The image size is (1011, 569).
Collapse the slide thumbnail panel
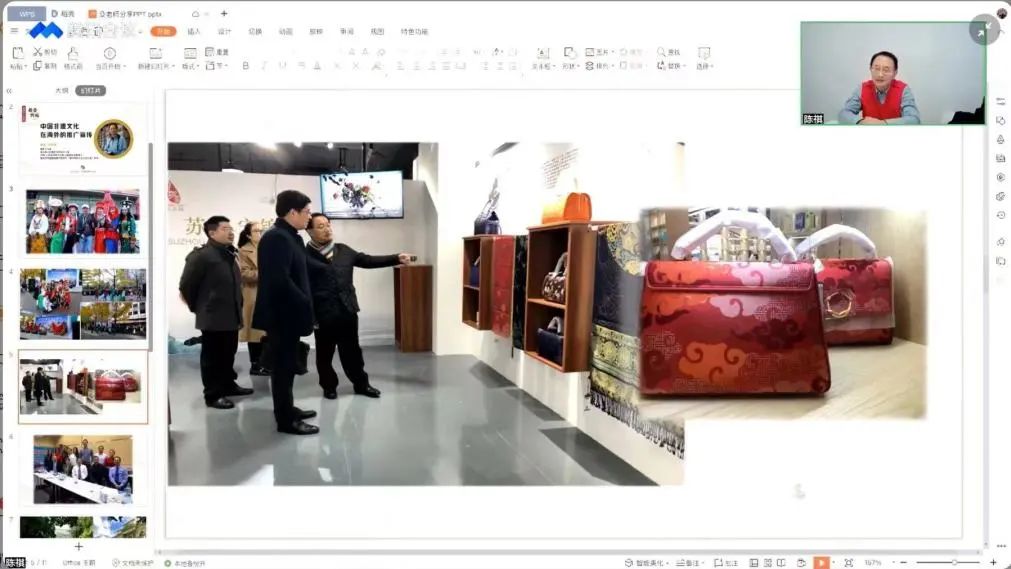pyautogui.click(x=9, y=91)
